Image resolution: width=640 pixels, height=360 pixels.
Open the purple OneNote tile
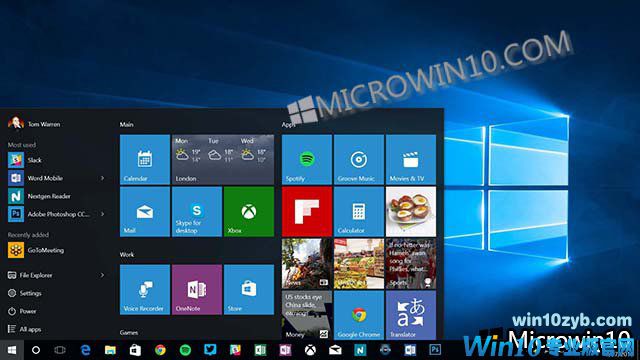[x=197, y=289]
